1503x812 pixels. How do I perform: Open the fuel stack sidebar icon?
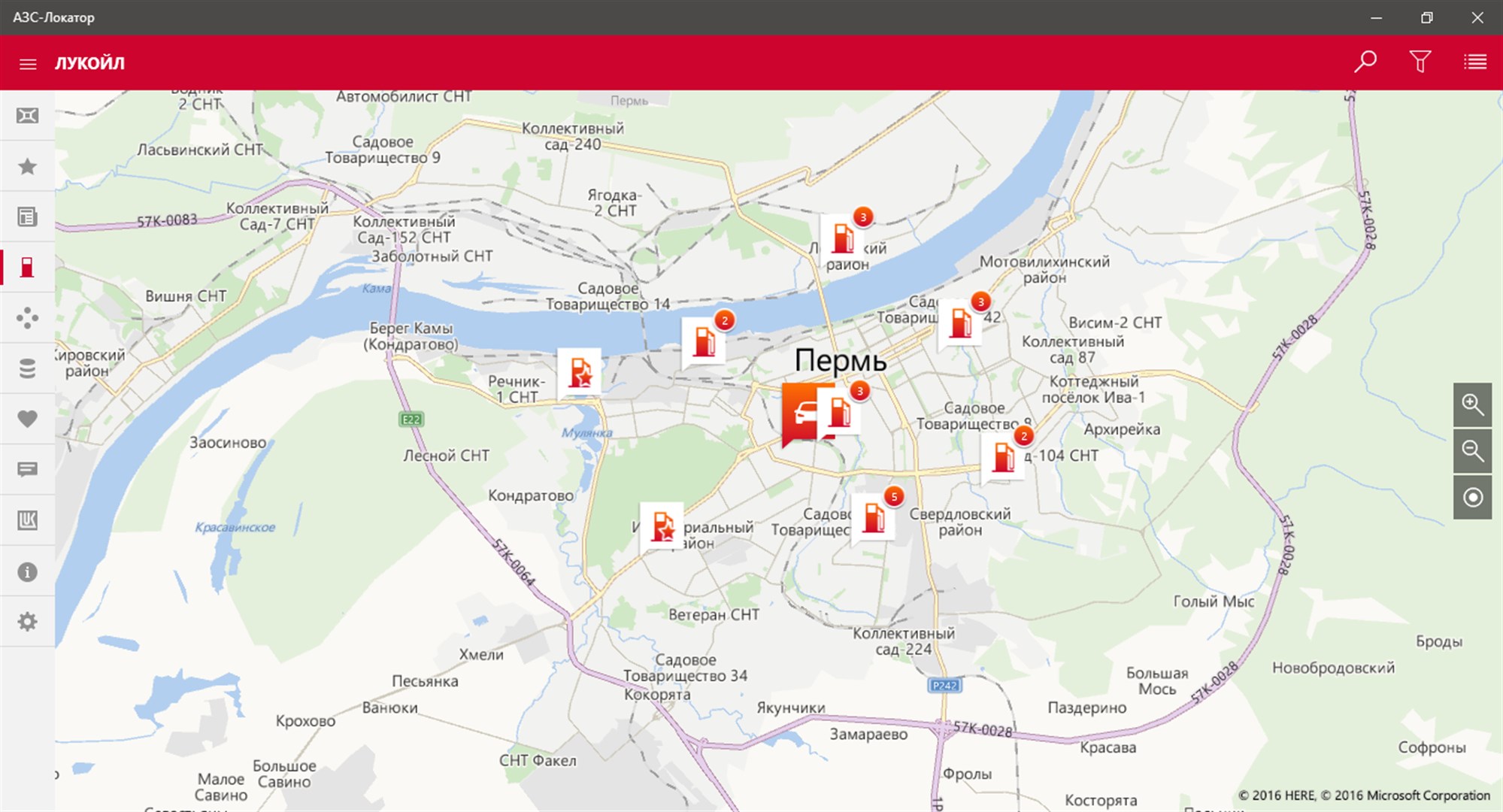click(27, 368)
